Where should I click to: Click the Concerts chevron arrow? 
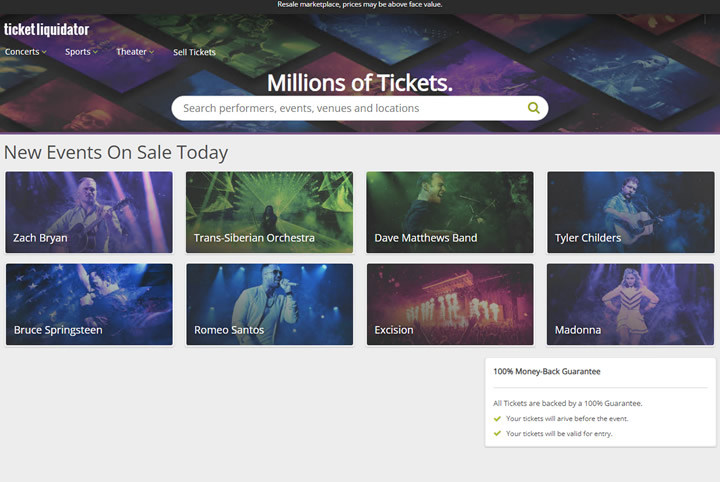tap(44, 52)
